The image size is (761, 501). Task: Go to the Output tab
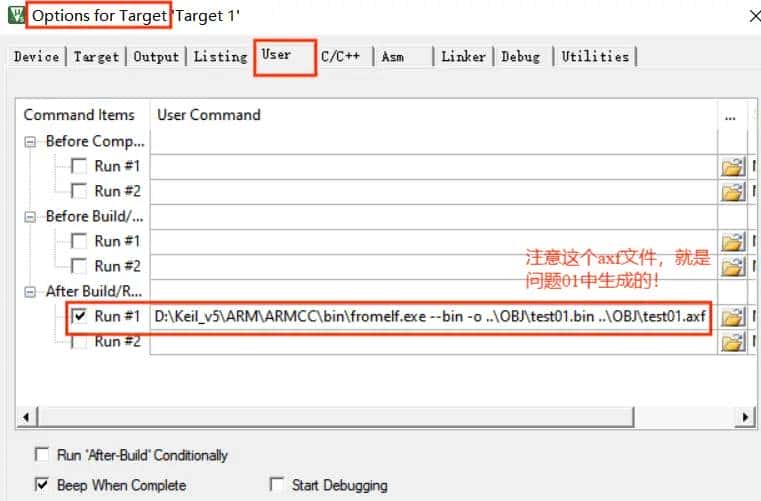coord(156,57)
